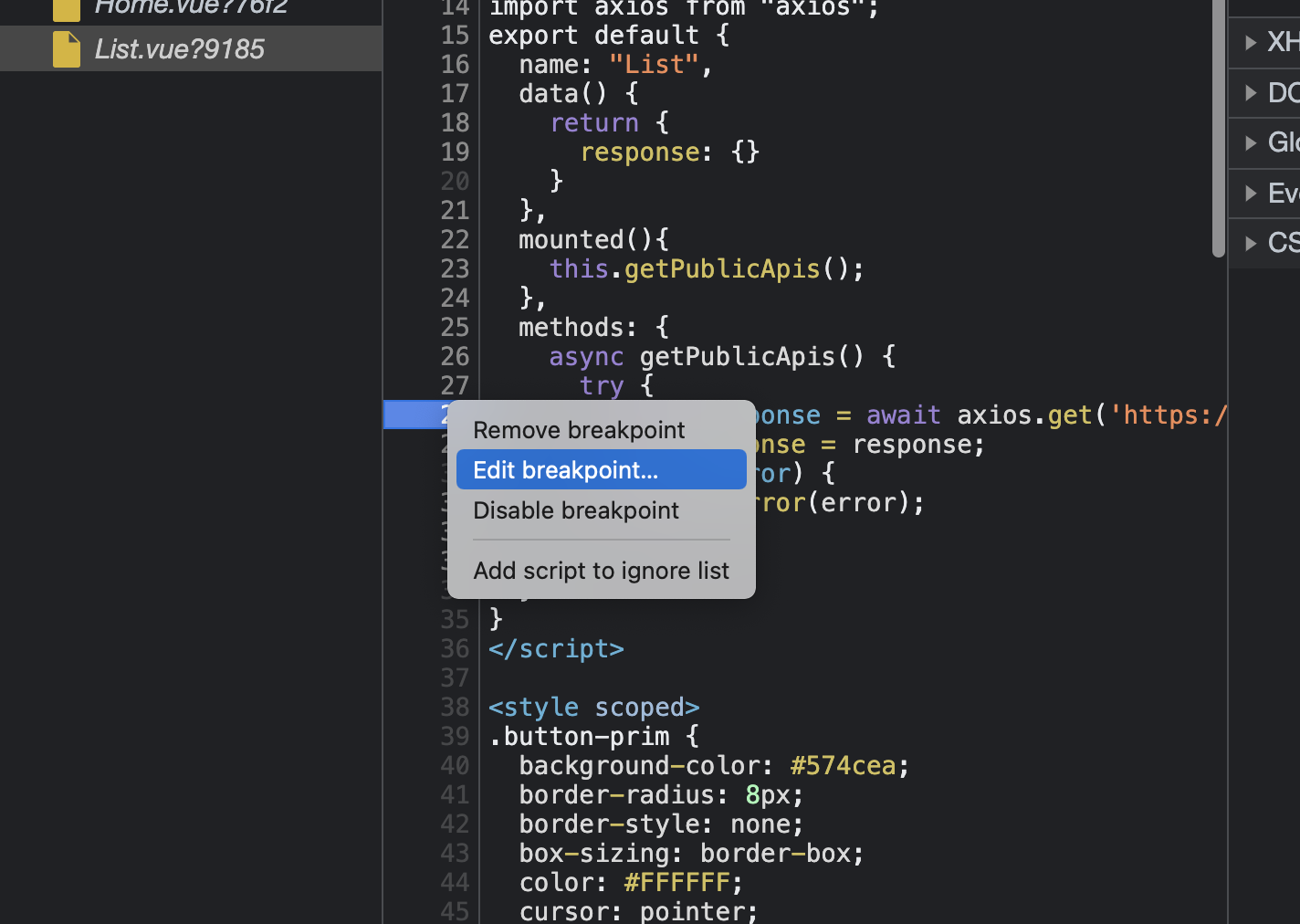Screen dimensions: 1300x924
Task: Click the this.getPublicApis(); code line
Action: point(707,268)
